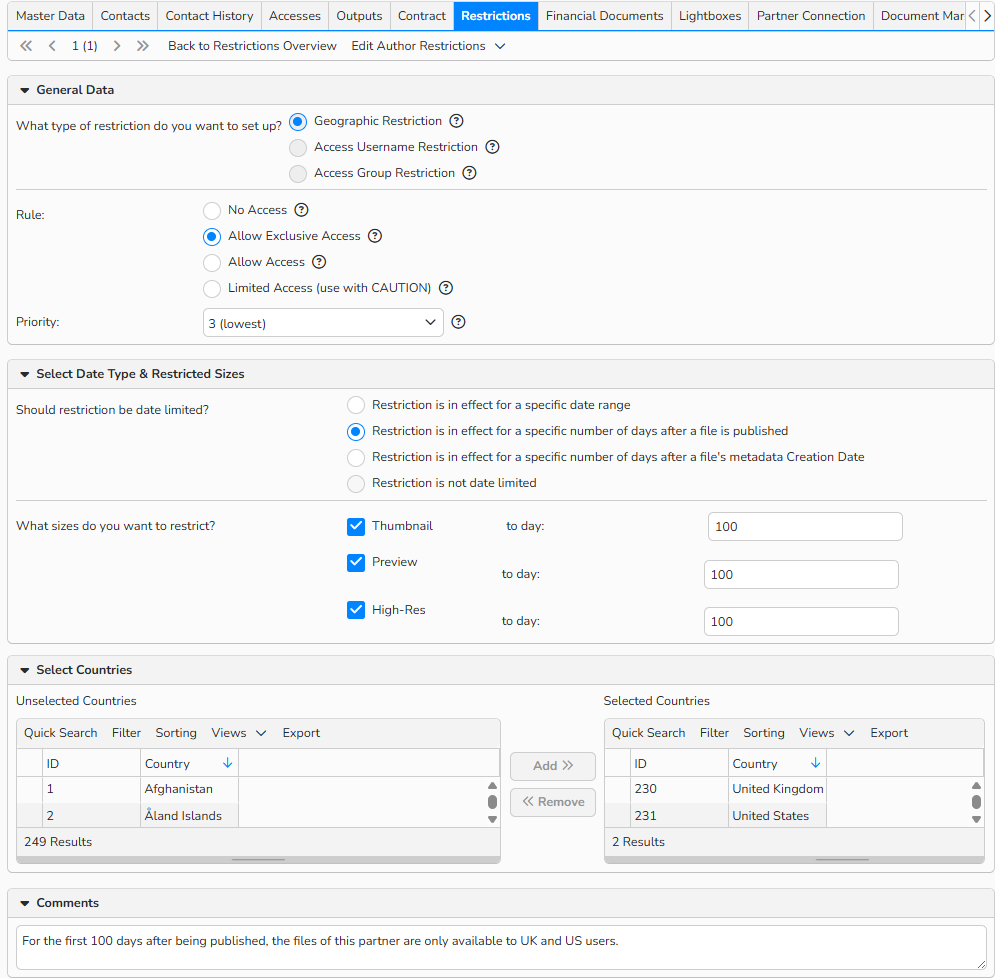995x978 pixels.
Task: Go Back to Restrictions Overview
Action: (x=252, y=46)
